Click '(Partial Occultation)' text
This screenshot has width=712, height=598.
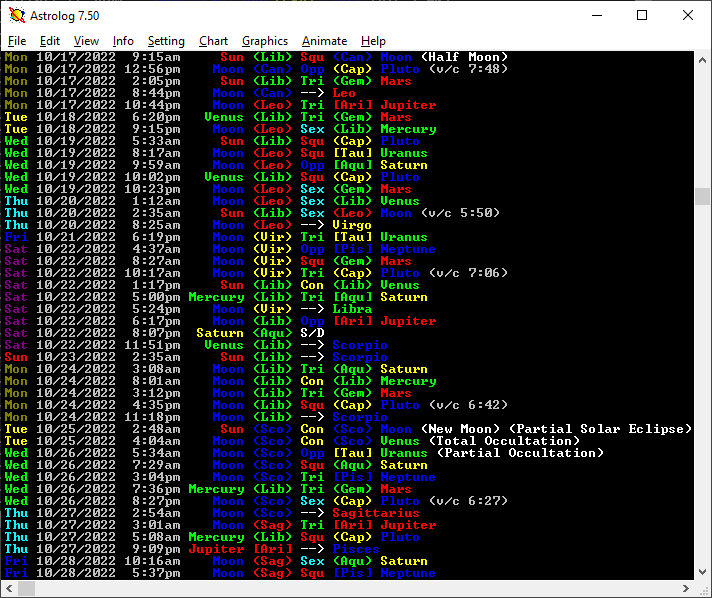pos(520,453)
